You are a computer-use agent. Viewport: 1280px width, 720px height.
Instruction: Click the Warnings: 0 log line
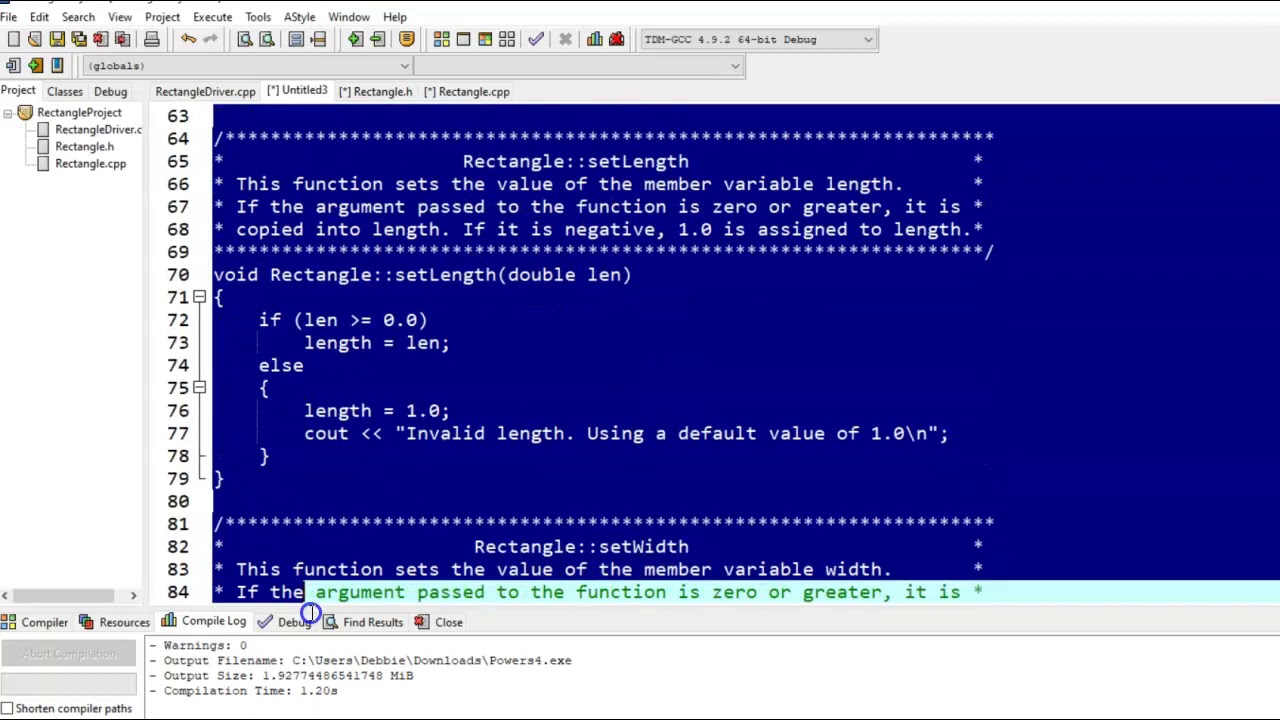[198, 645]
